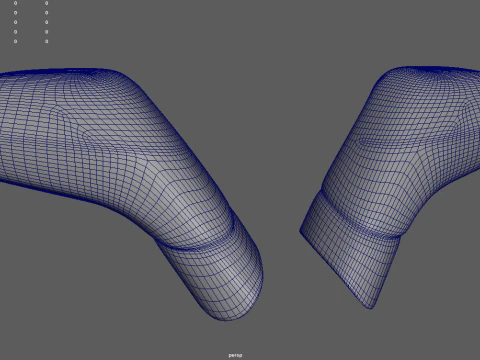Click the "persp" camera label in the viewport
Screen dimensions: 480x360
(235, 355)
